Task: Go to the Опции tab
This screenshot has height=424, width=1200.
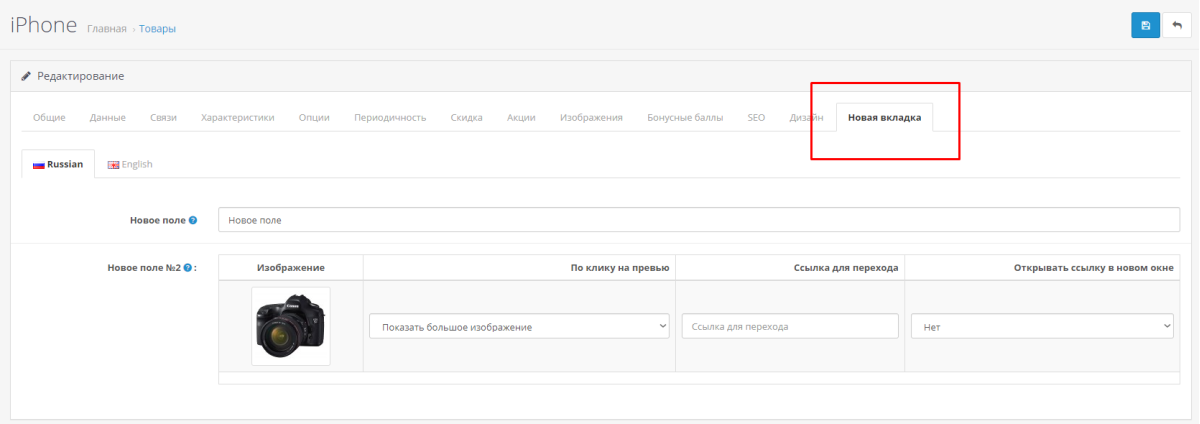Action: (x=314, y=118)
